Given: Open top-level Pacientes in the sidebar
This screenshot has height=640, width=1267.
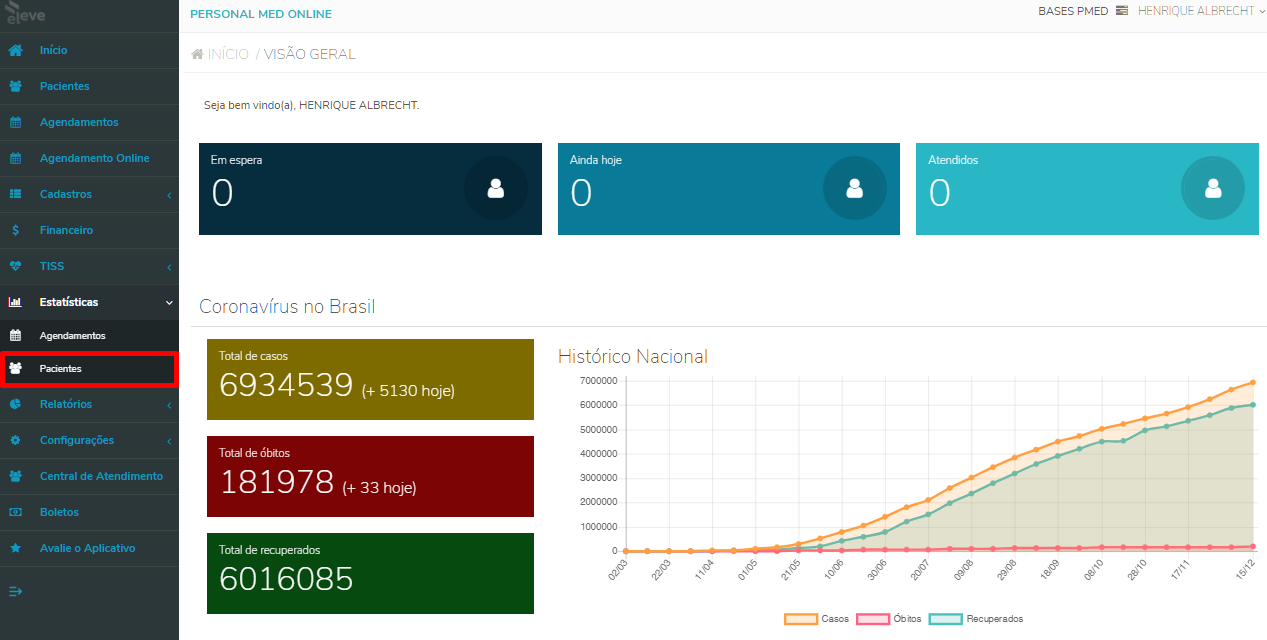Looking at the screenshot, I should coord(89,86).
